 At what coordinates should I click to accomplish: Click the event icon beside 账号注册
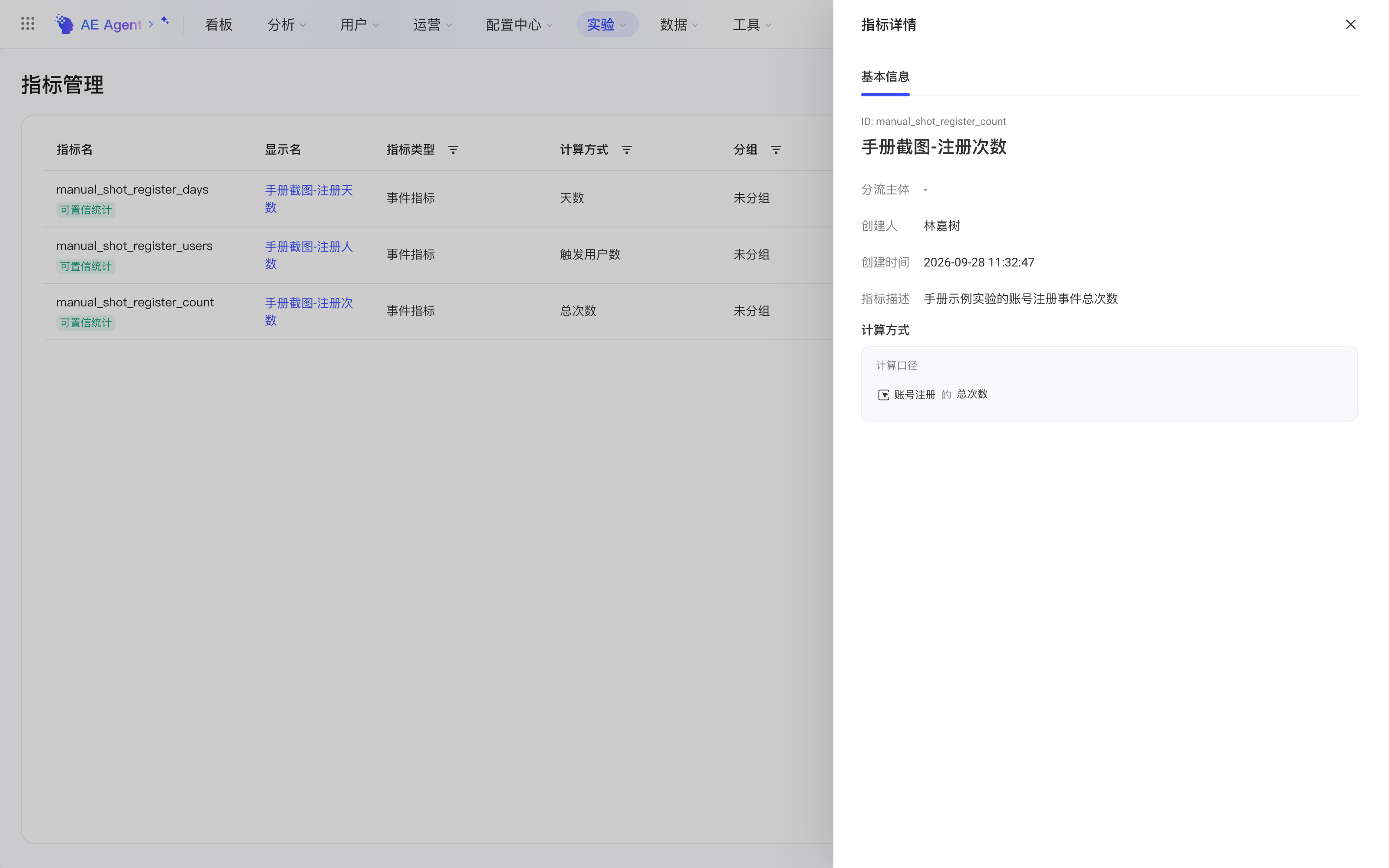883,395
